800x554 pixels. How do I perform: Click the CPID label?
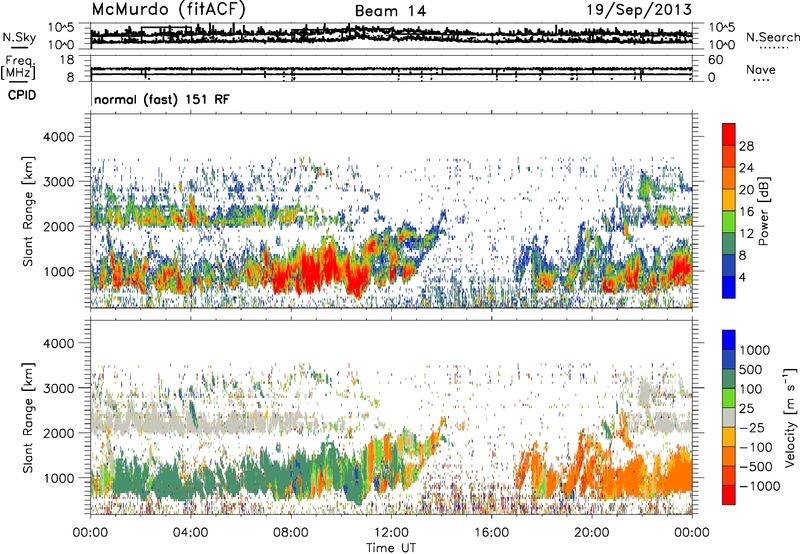tap(22, 95)
